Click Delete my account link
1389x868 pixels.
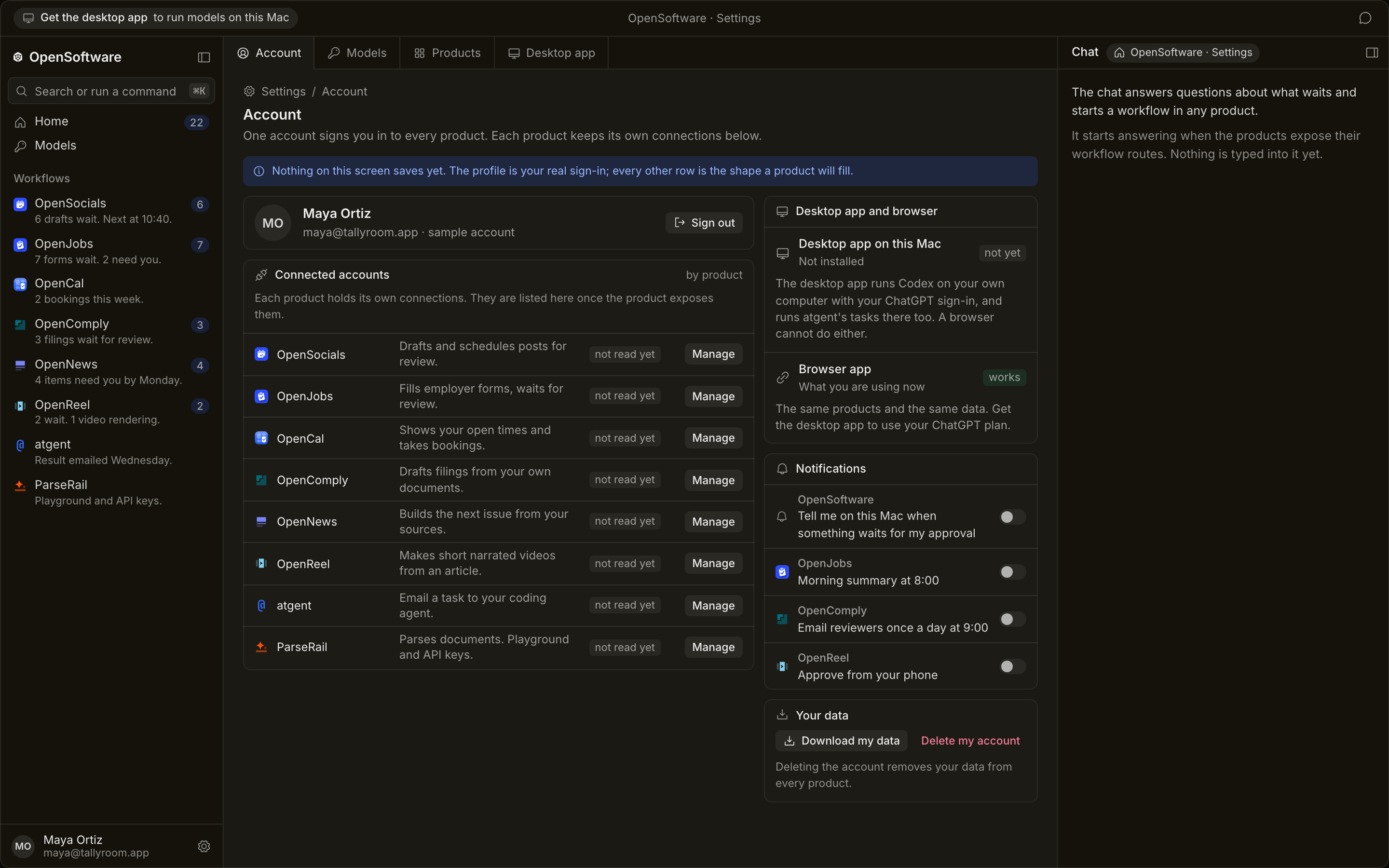[970, 741]
